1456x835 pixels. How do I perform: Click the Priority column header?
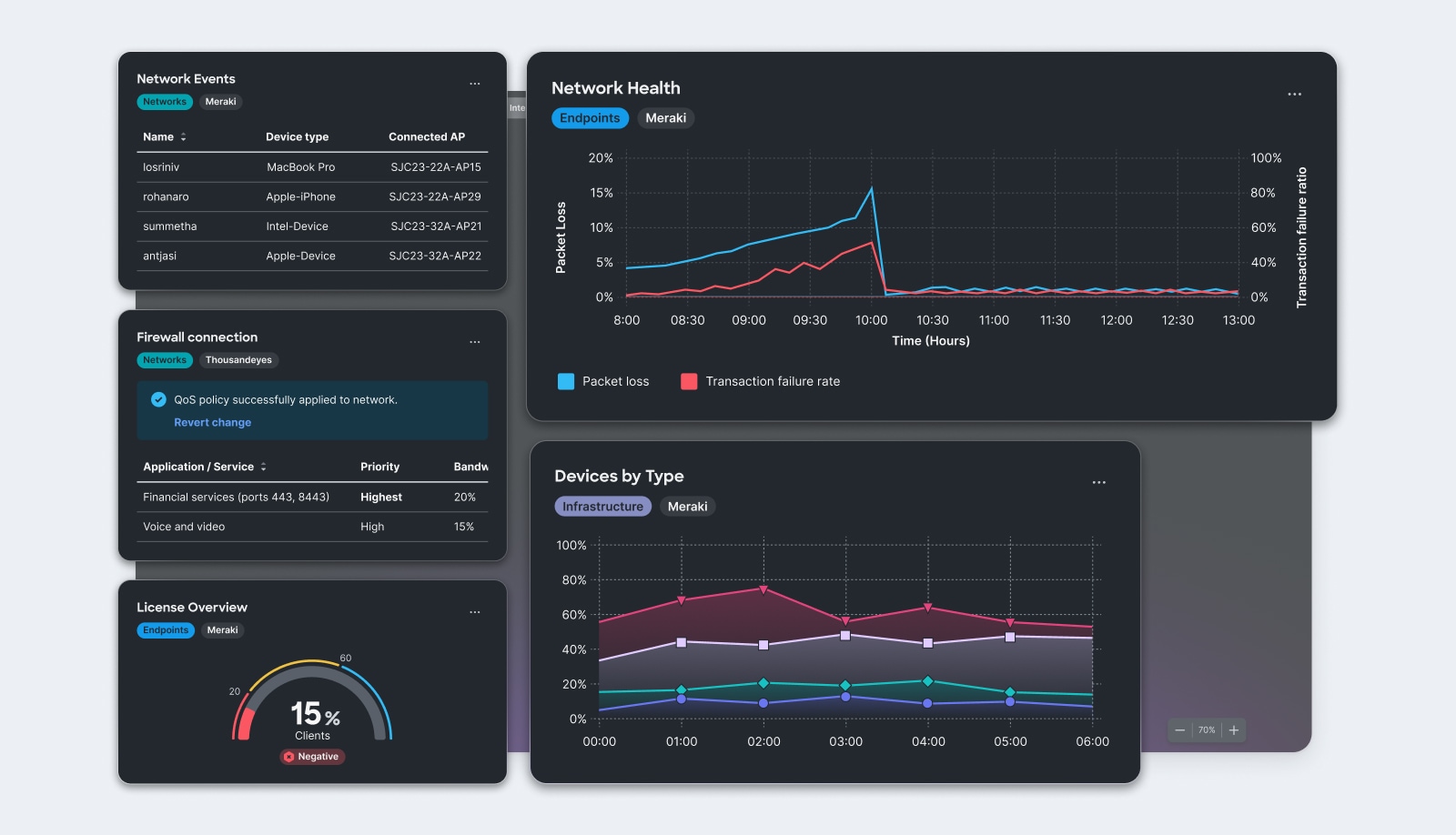click(x=379, y=467)
